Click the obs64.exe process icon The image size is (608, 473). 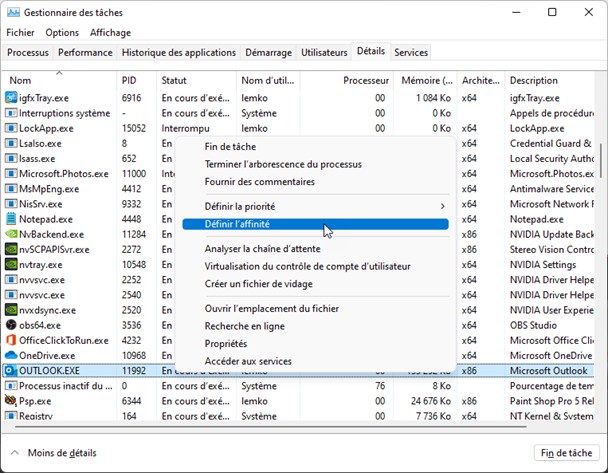(10, 324)
